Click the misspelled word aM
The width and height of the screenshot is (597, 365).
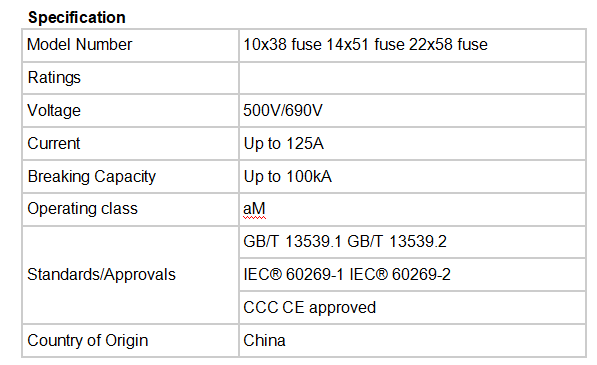254,209
